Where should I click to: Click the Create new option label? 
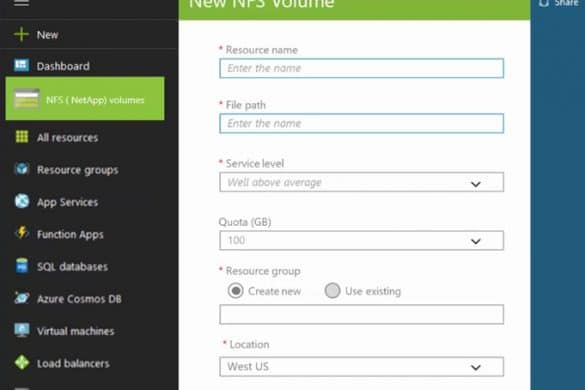click(x=274, y=291)
